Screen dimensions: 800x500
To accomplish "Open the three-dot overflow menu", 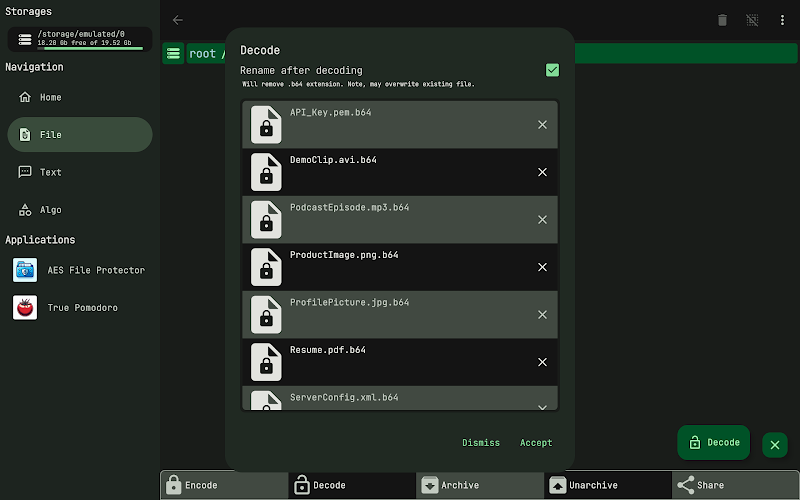I will (x=782, y=20).
